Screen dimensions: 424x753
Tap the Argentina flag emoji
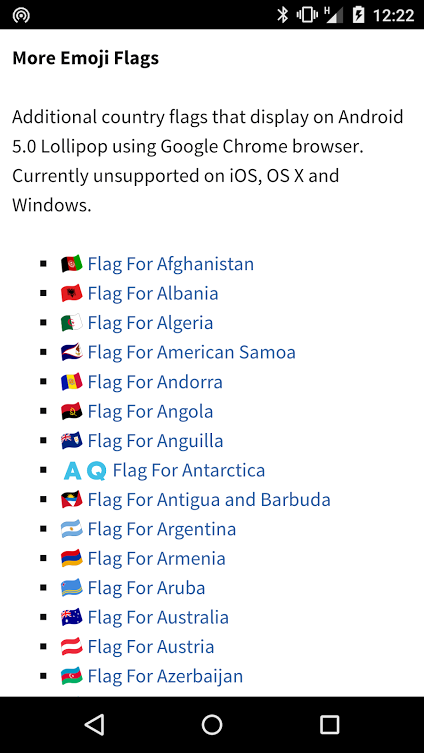coord(72,529)
